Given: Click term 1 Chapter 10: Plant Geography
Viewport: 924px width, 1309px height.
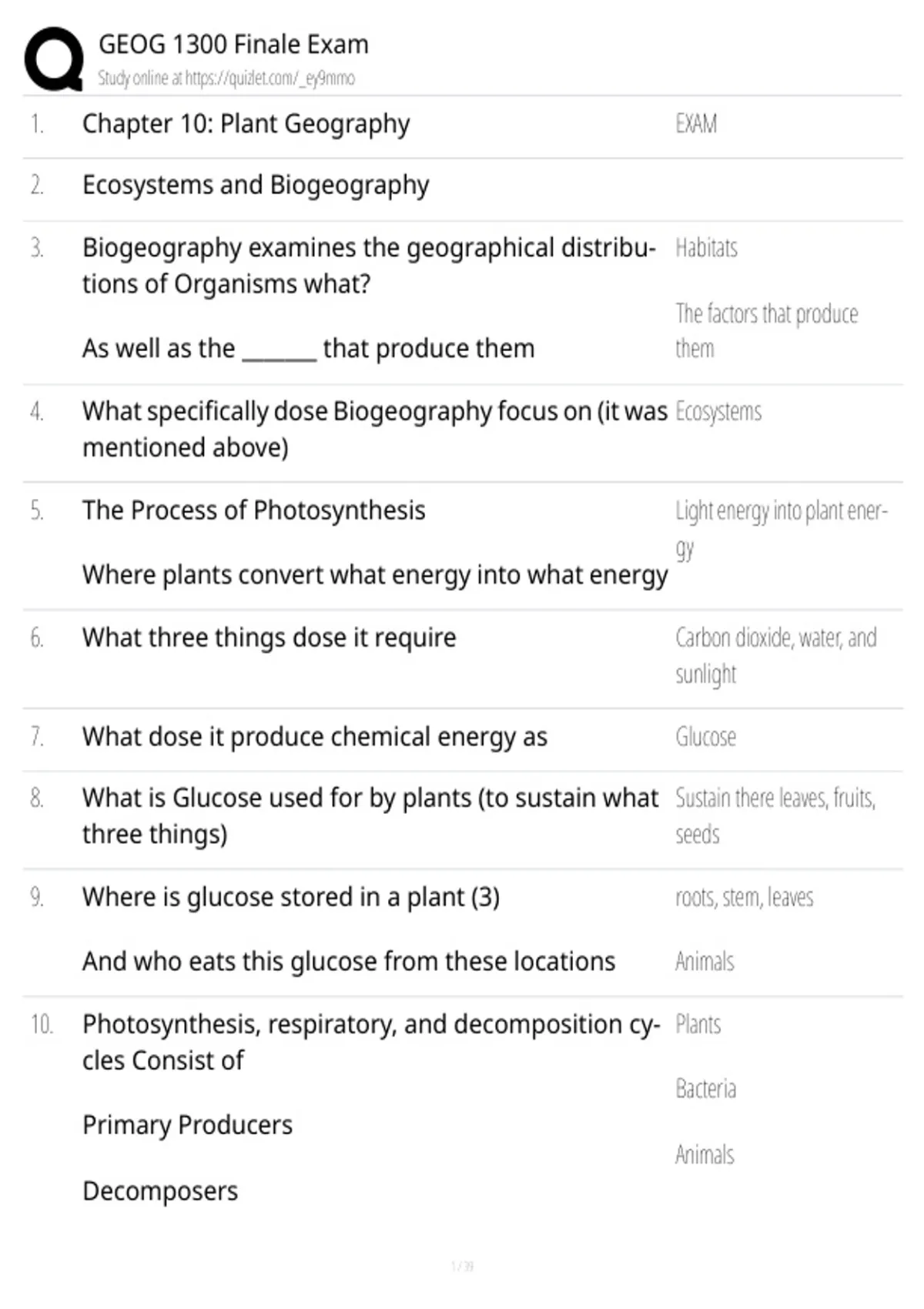Looking at the screenshot, I should pyautogui.click(x=246, y=124).
